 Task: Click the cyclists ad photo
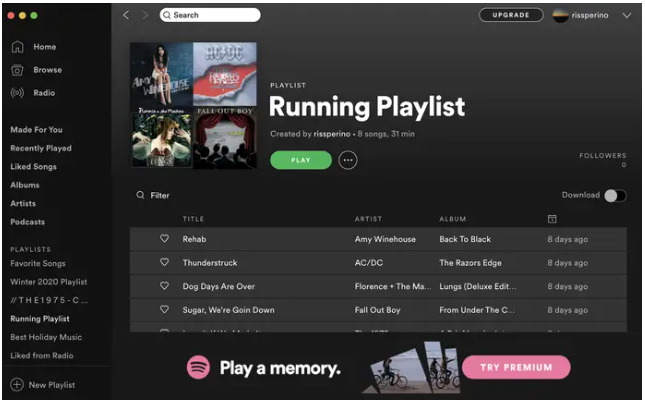[x=411, y=367]
